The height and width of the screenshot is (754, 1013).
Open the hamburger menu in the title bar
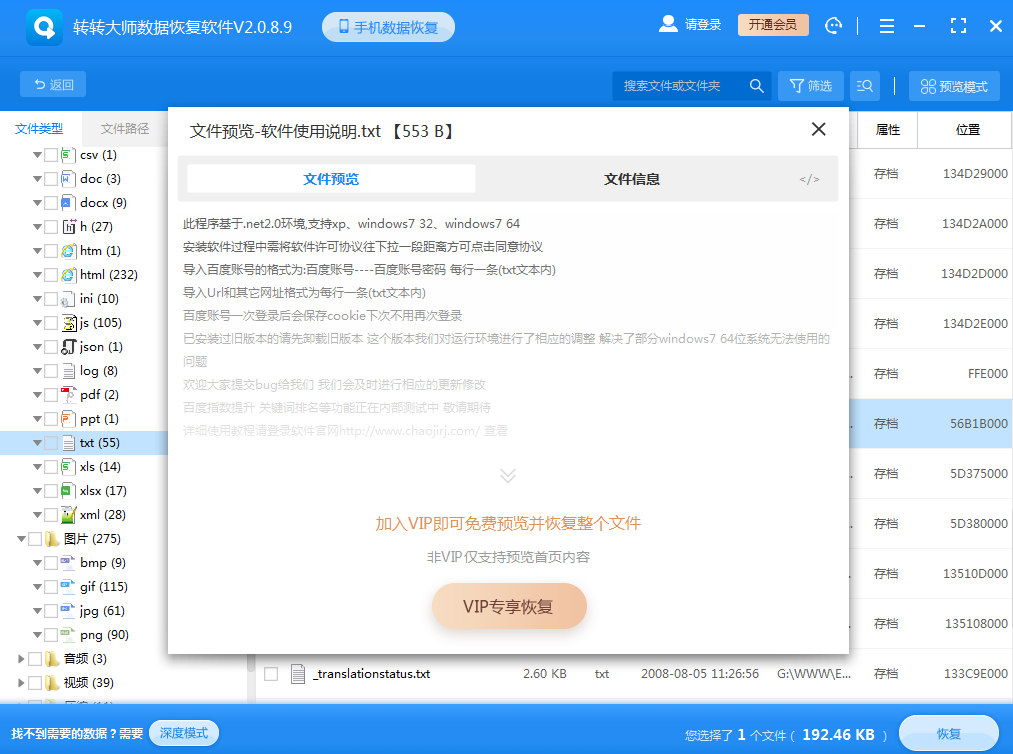[x=886, y=26]
